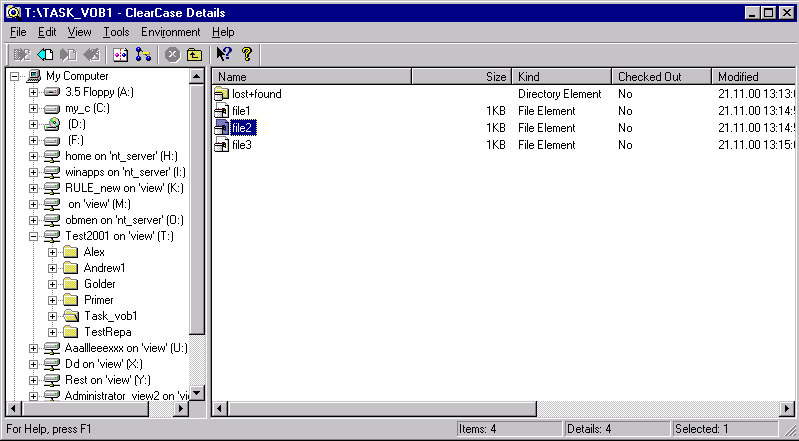Click tree pane vertical scroll down arrow
The height and width of the screenshot is (441, 799).
click(197, 393)
